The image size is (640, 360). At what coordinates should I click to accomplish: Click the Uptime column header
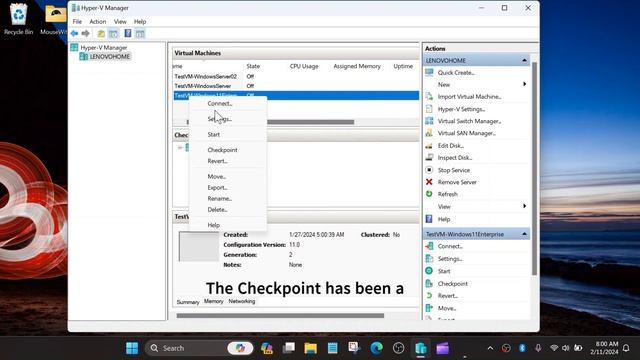[x=403, y=66]
